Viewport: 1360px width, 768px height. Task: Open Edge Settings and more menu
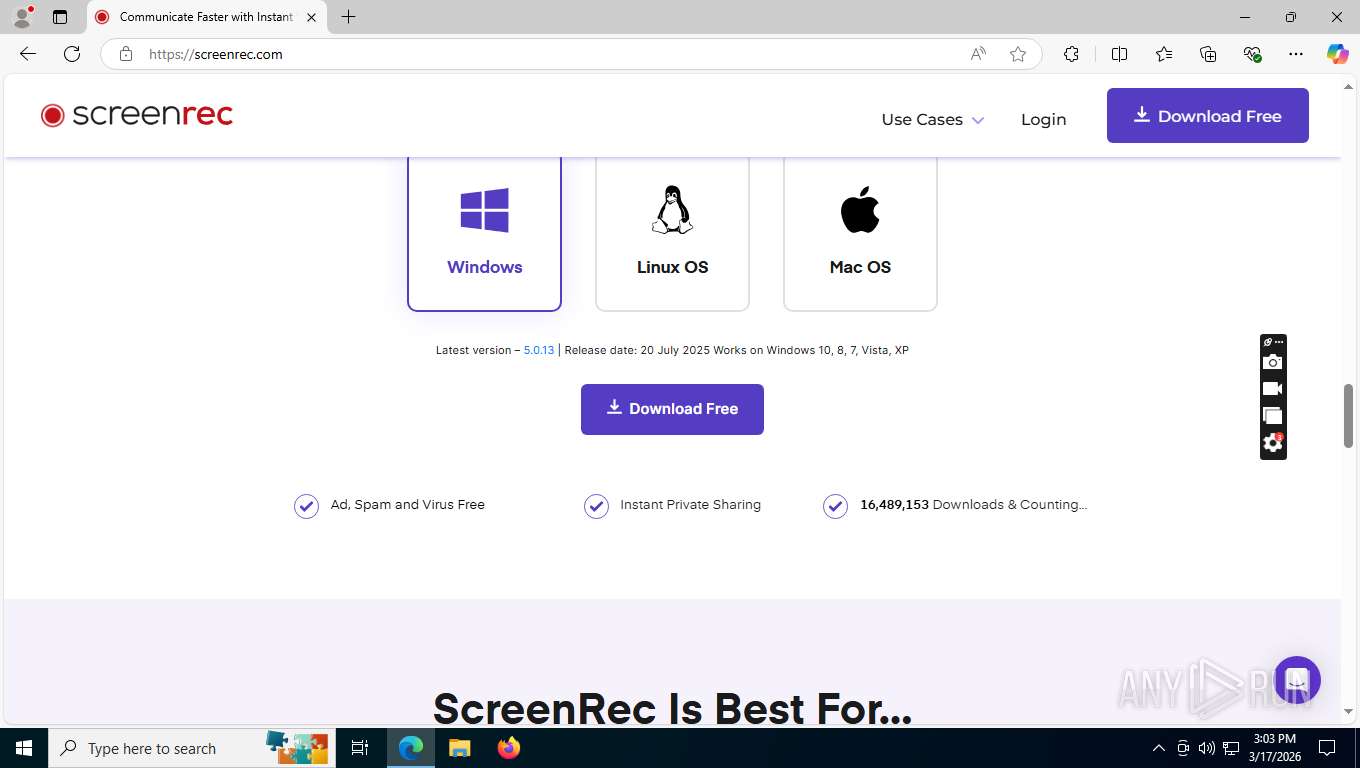(x=1296, y=54)
